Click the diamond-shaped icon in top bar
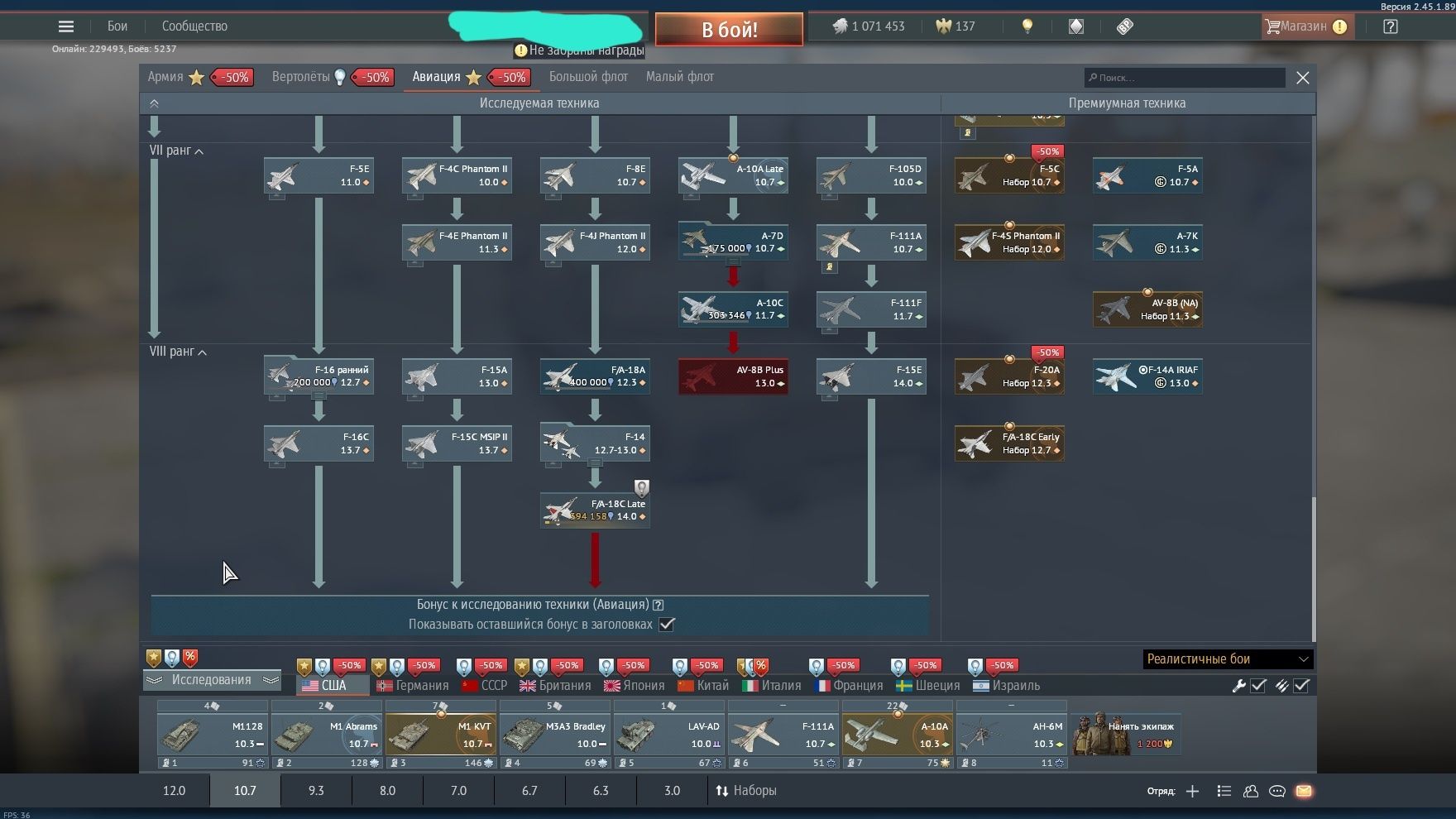This screenshot has height=819, width=1456. pyautogui.click(x=1075, y=26)
